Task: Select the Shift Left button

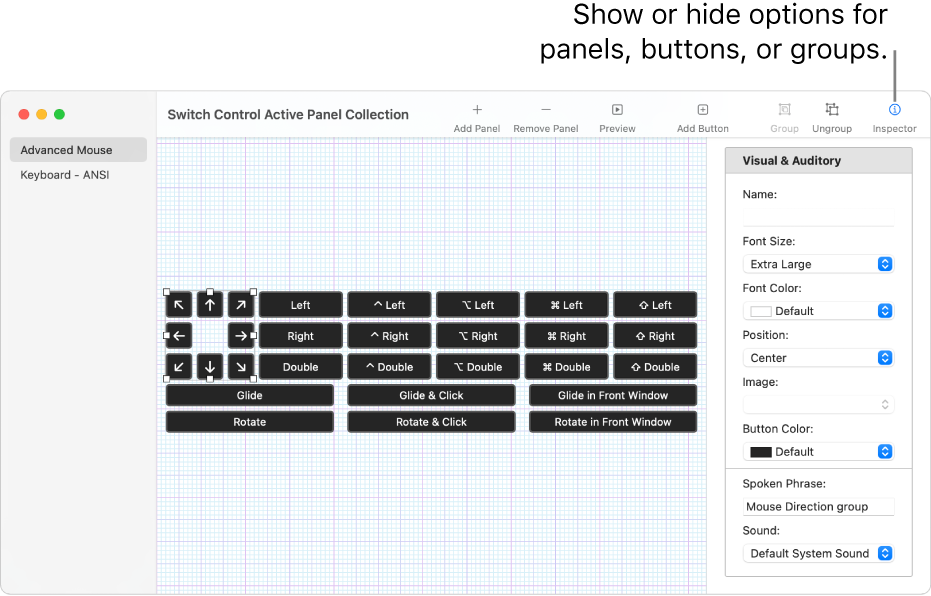Action: pos(655,305)
